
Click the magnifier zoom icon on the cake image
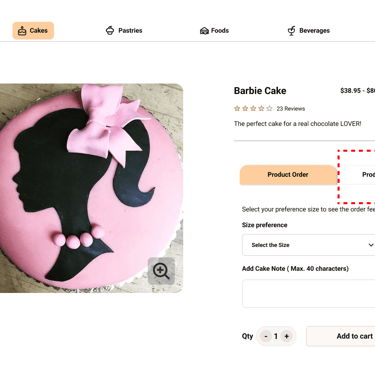point(161,271)
